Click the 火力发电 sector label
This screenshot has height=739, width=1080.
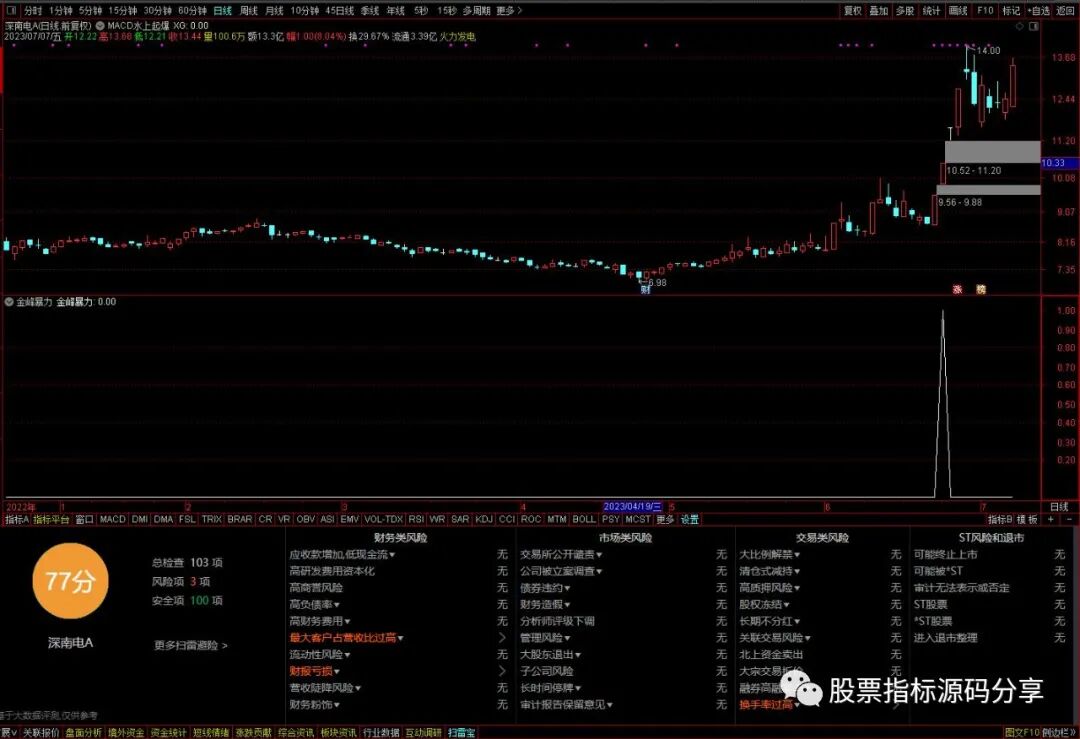coord(457,37)
